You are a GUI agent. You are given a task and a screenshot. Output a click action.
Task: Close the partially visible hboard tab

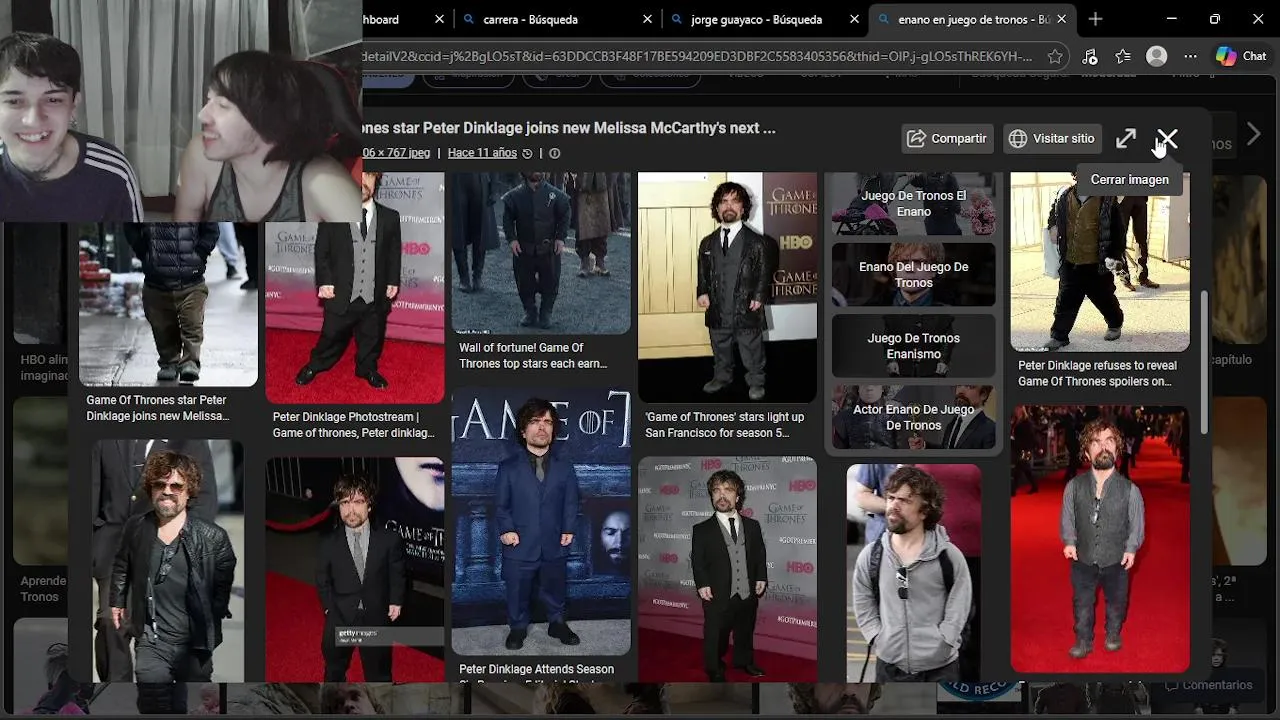[x=439, y=19]
